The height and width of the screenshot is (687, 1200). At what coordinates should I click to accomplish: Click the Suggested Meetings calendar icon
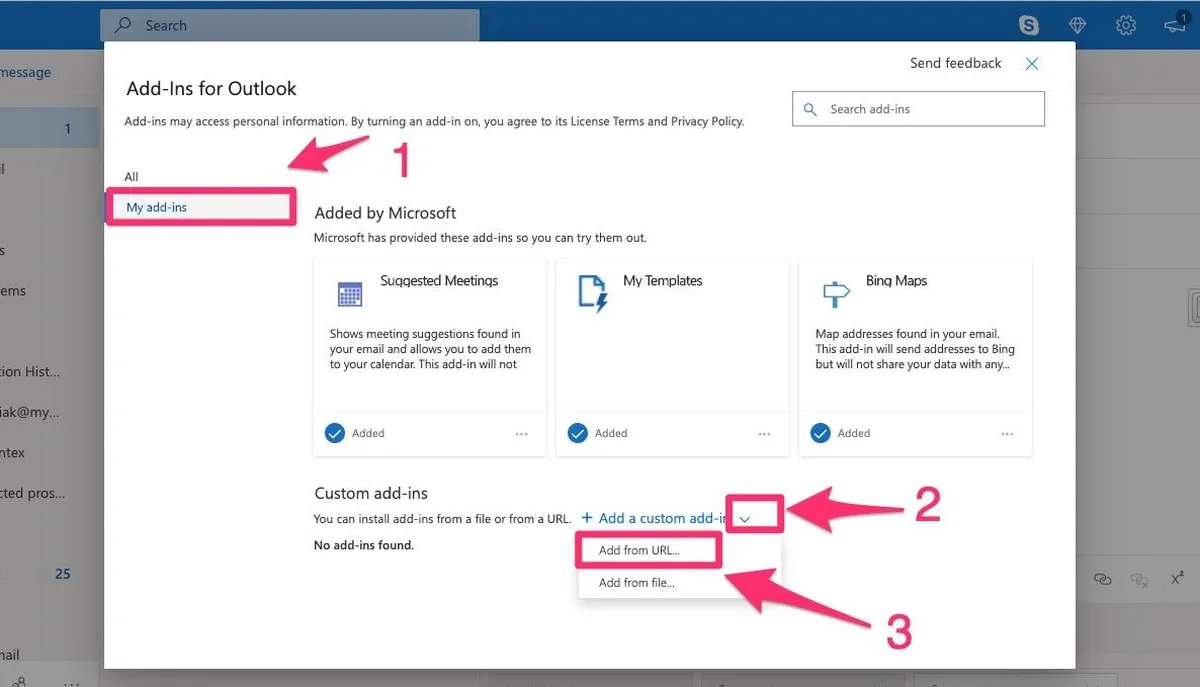click(349, 293)
